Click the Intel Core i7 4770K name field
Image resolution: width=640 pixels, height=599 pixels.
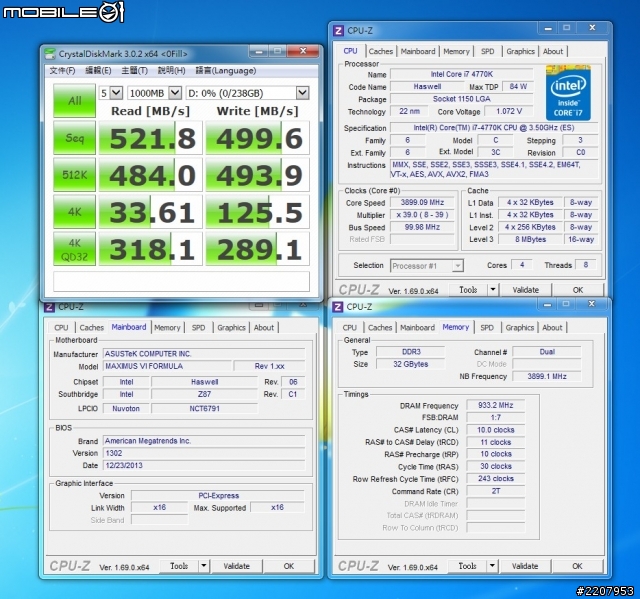[x=462, y=74]
